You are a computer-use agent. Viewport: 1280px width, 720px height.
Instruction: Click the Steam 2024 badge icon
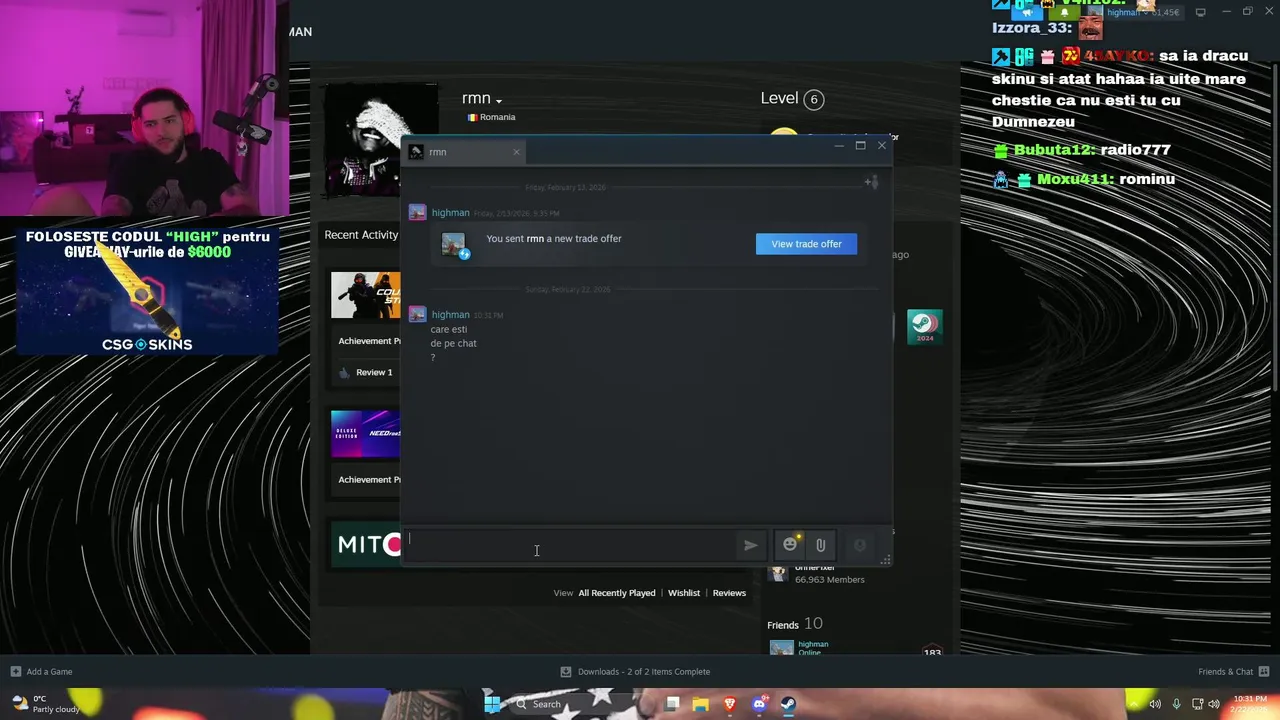pos(925,326)
